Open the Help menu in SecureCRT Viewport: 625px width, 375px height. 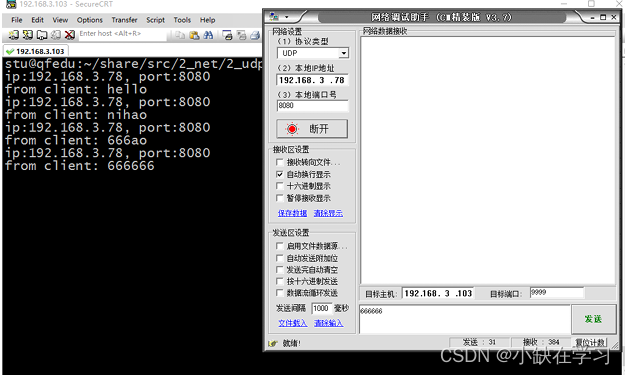coord(208,20)
